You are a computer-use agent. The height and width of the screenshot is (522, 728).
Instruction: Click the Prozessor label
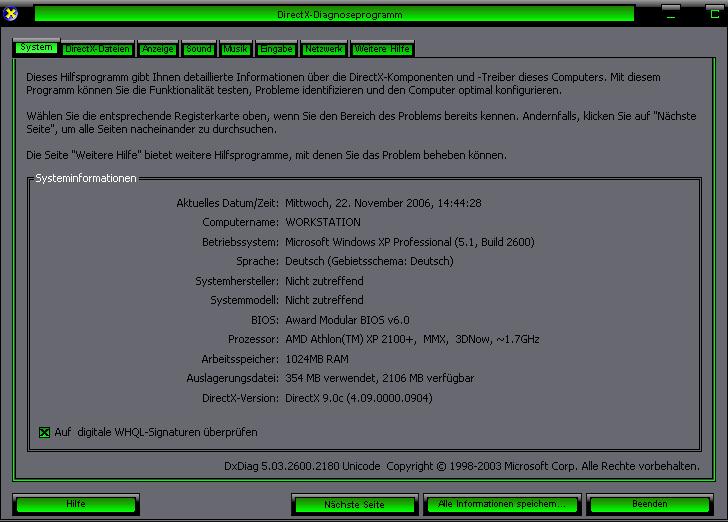tap(254, 339)
